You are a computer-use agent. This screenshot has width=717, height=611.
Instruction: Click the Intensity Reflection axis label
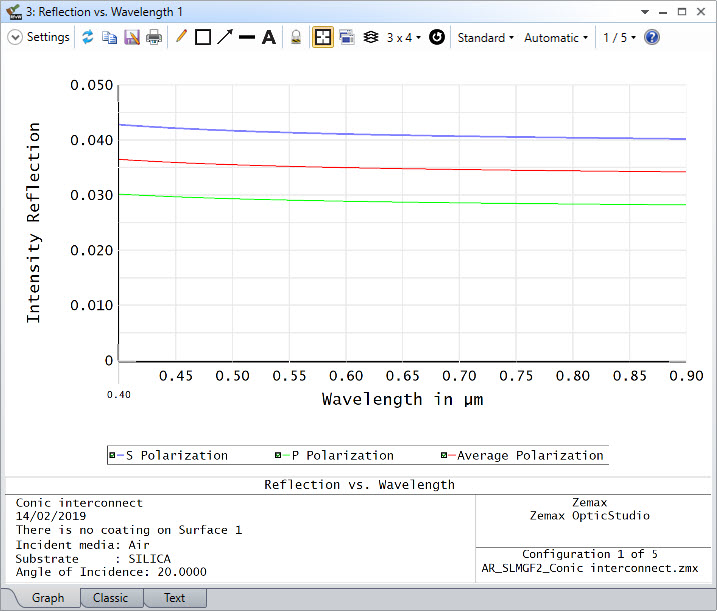point(33,223)
